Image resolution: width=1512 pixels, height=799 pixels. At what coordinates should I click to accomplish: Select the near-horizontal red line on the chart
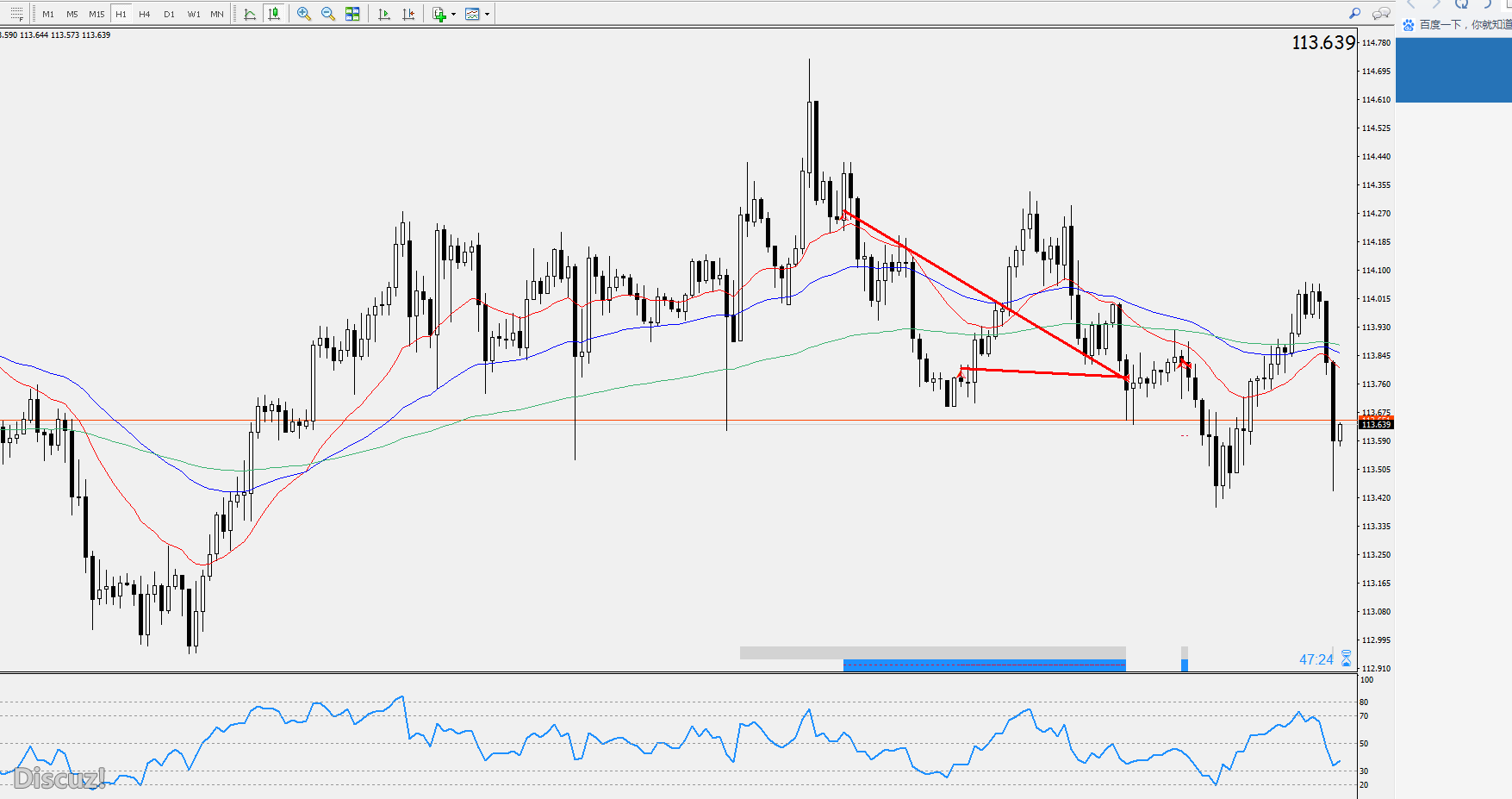[x=1044, y=372]
